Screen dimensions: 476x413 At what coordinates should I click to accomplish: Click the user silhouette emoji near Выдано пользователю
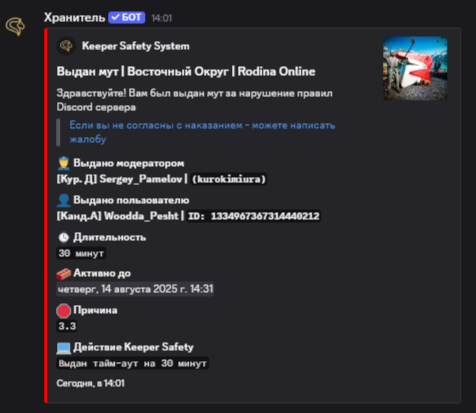(63, 200)
